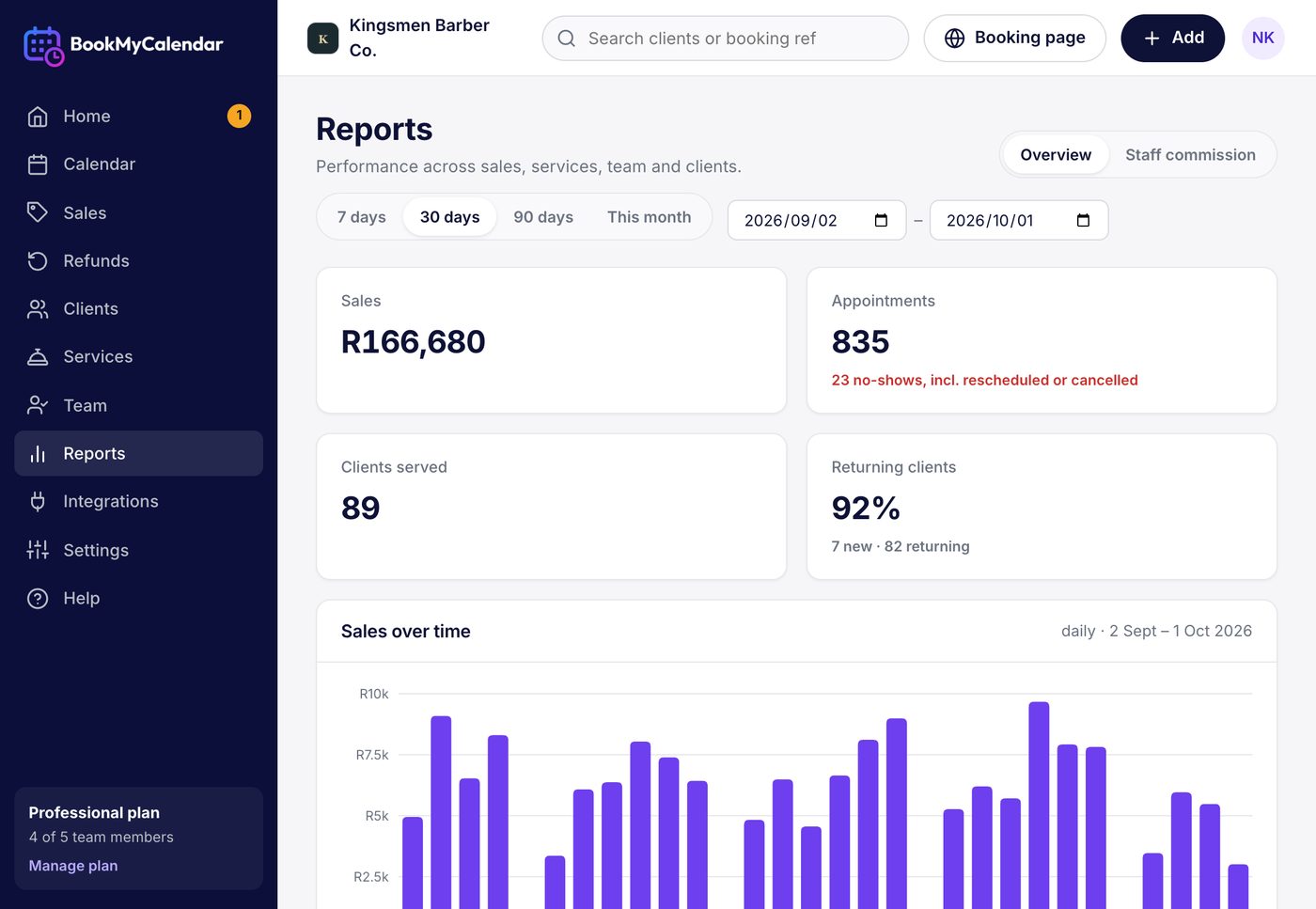Open the Manage plan link
The height and width of the screenshot is (909, 1316).
[x=73, y=866]
